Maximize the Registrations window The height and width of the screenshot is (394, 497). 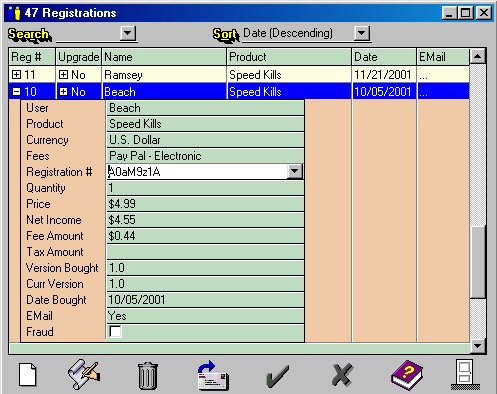466,13
